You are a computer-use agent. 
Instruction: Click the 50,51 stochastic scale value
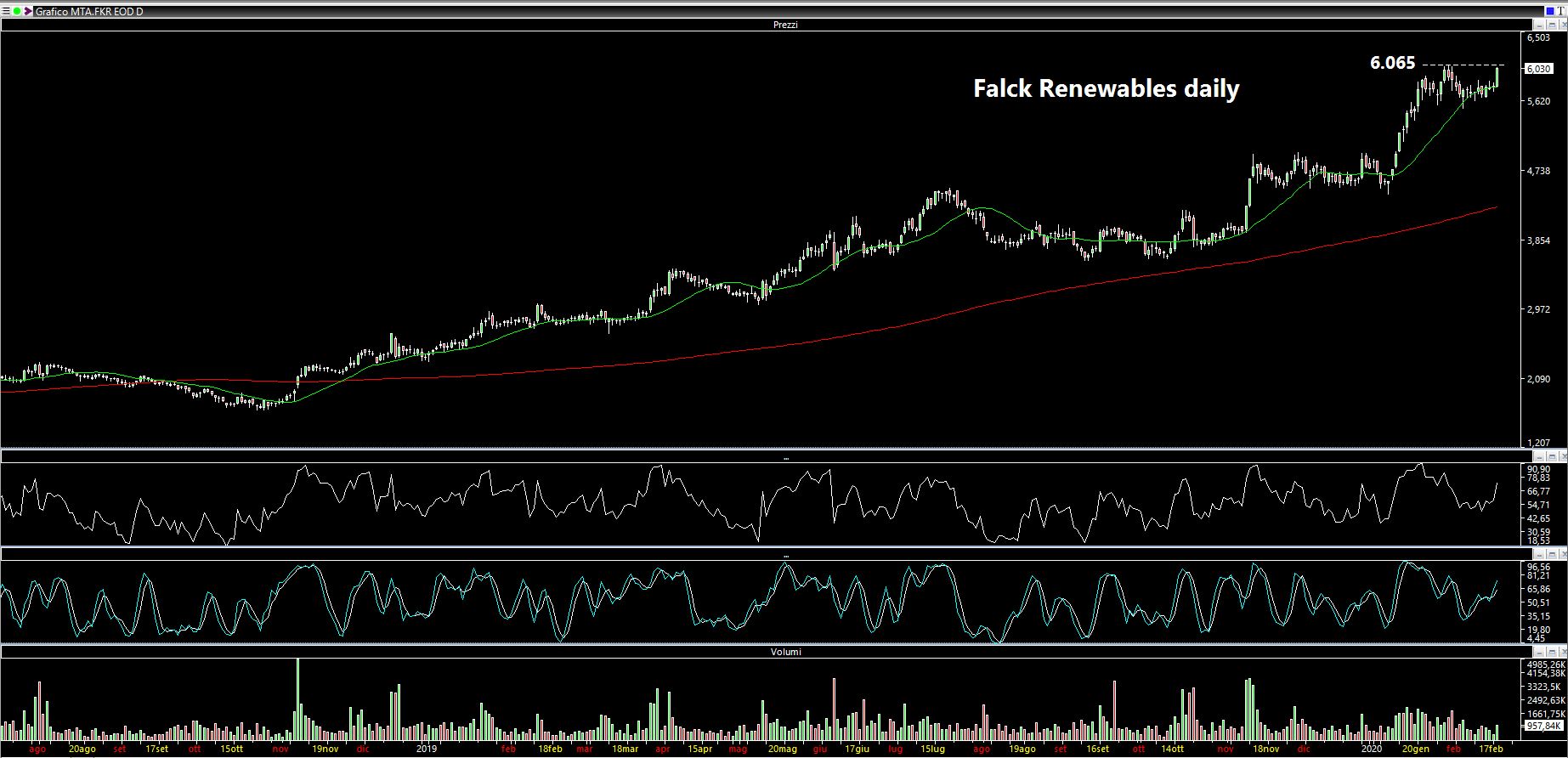[x=1539, y=602]
